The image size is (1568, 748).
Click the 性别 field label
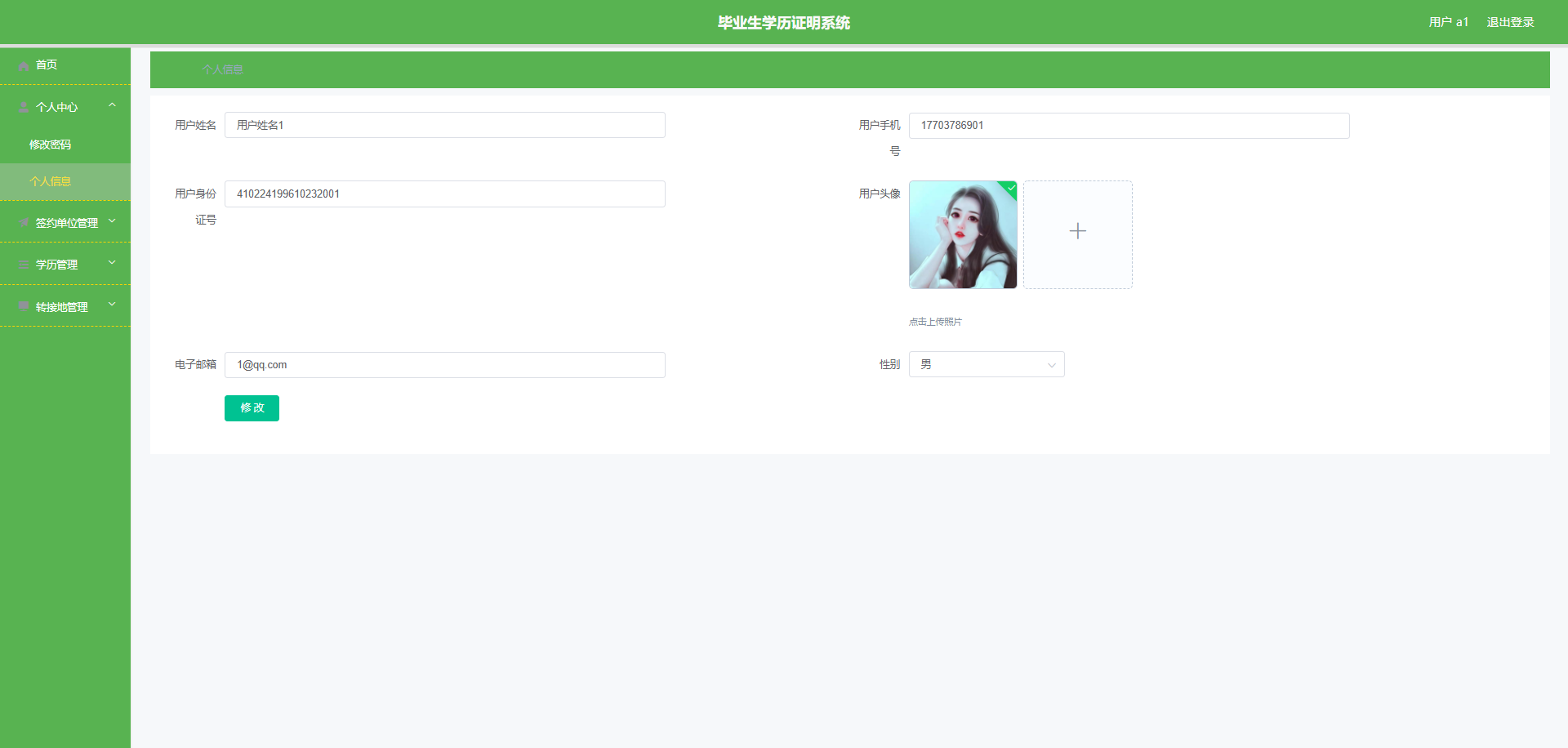pyautogui.click(x=890, y=364)
